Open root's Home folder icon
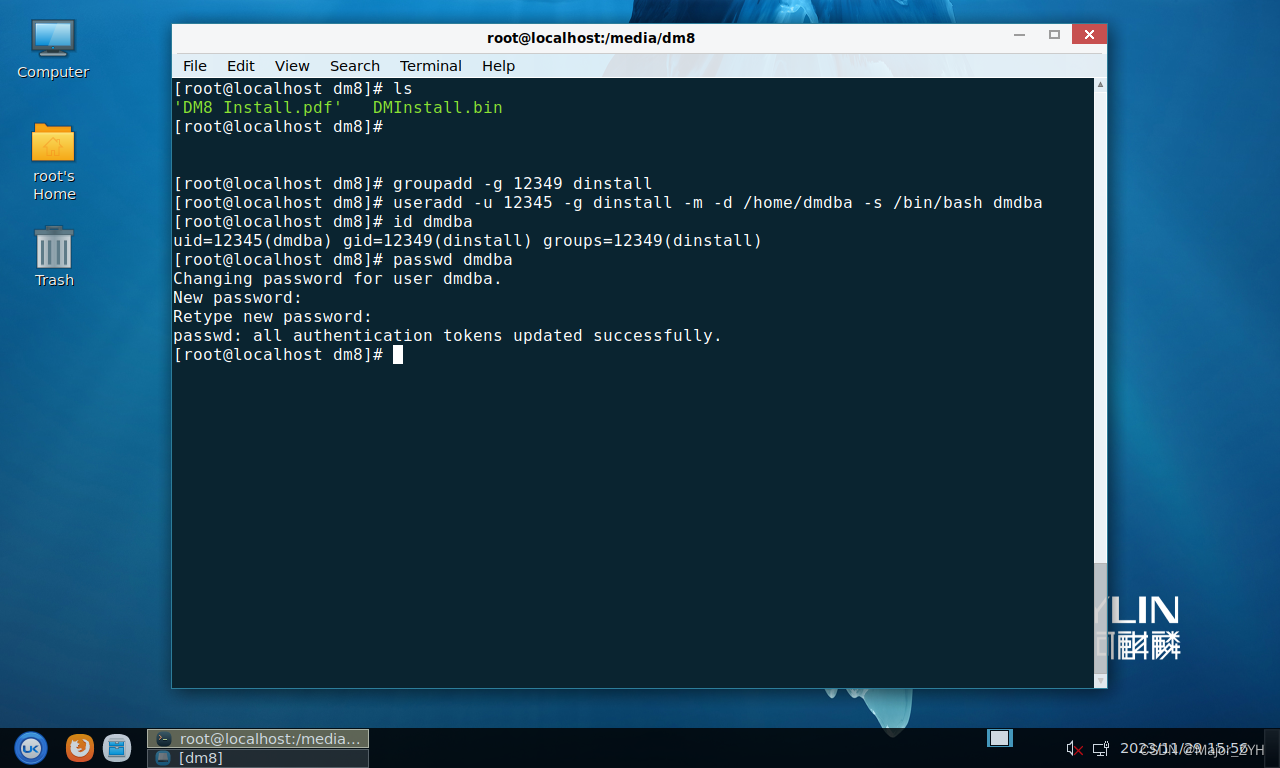This screenshot has width=1280, height=768. tap(53, 162)
